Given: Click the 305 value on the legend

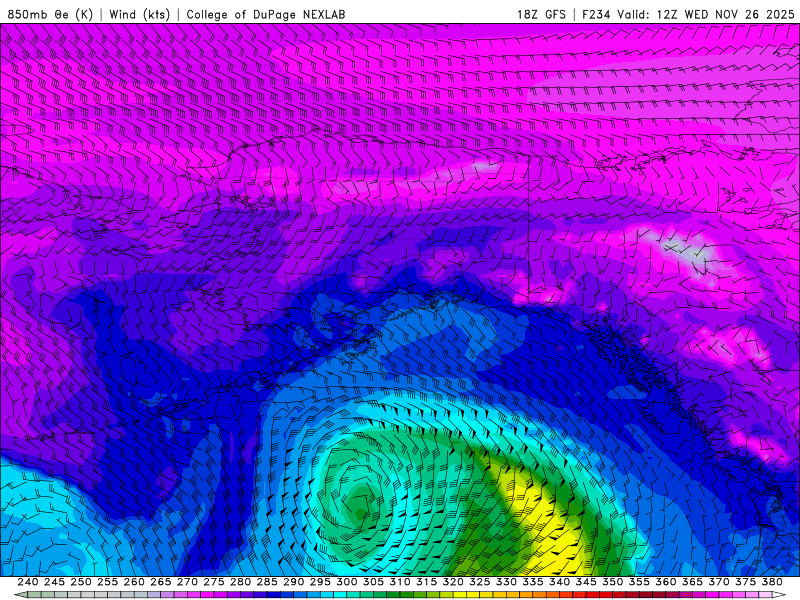Looking at the screenshot, I should 373,582.
